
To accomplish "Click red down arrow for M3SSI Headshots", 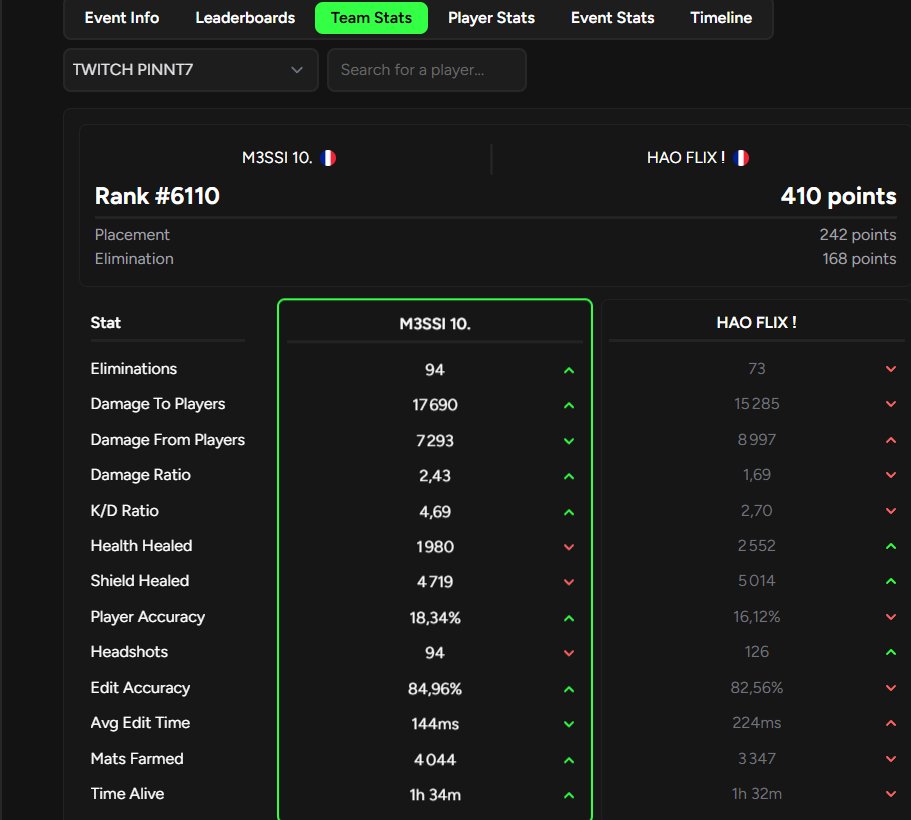I will 569,653.
